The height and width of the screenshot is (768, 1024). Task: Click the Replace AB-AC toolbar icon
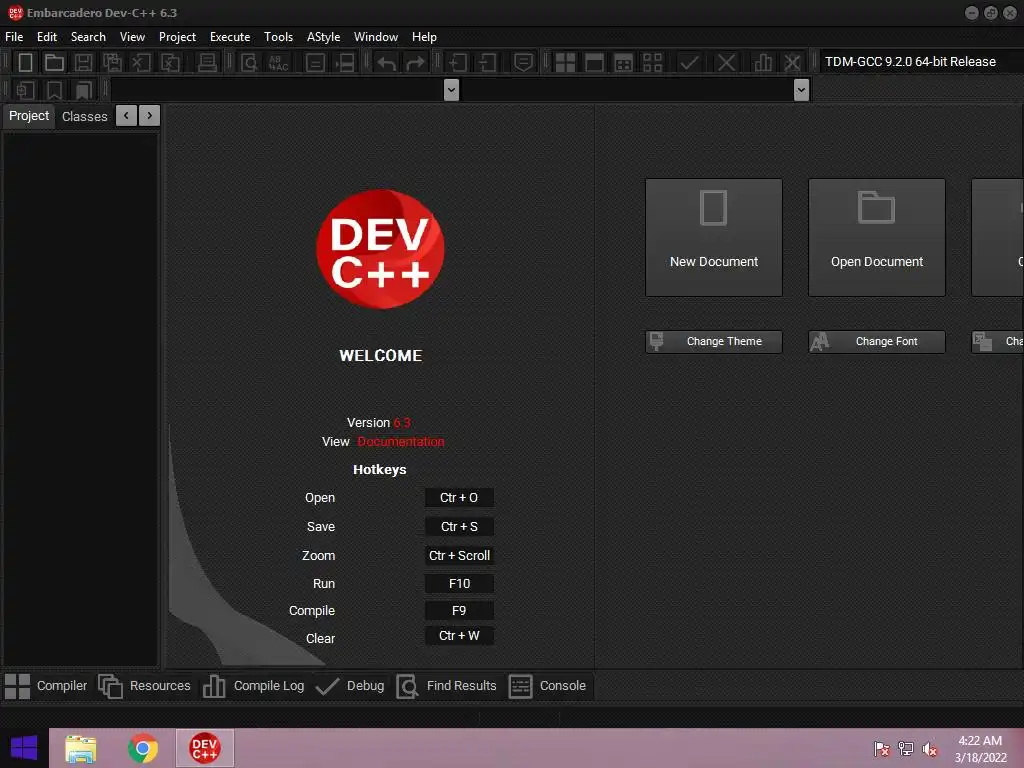click(x=278, y=63)
